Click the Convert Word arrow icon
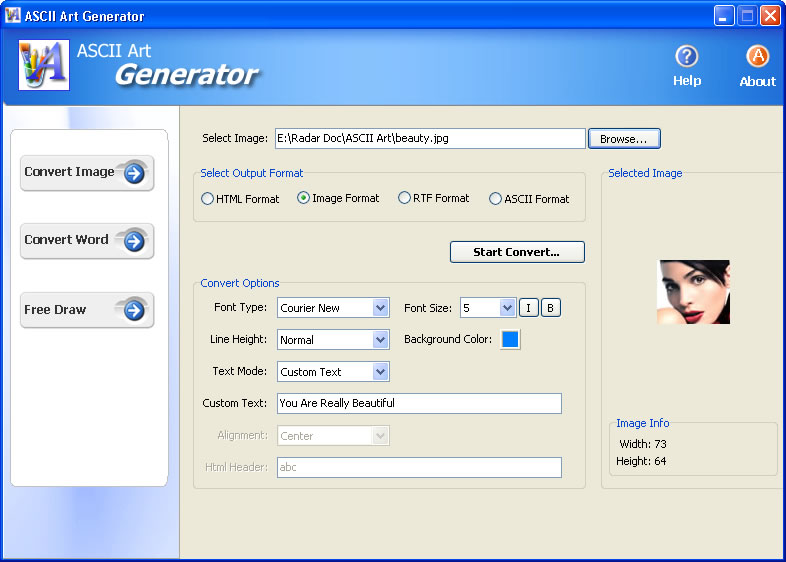This screenshot has width=786, height=562. 134,241
